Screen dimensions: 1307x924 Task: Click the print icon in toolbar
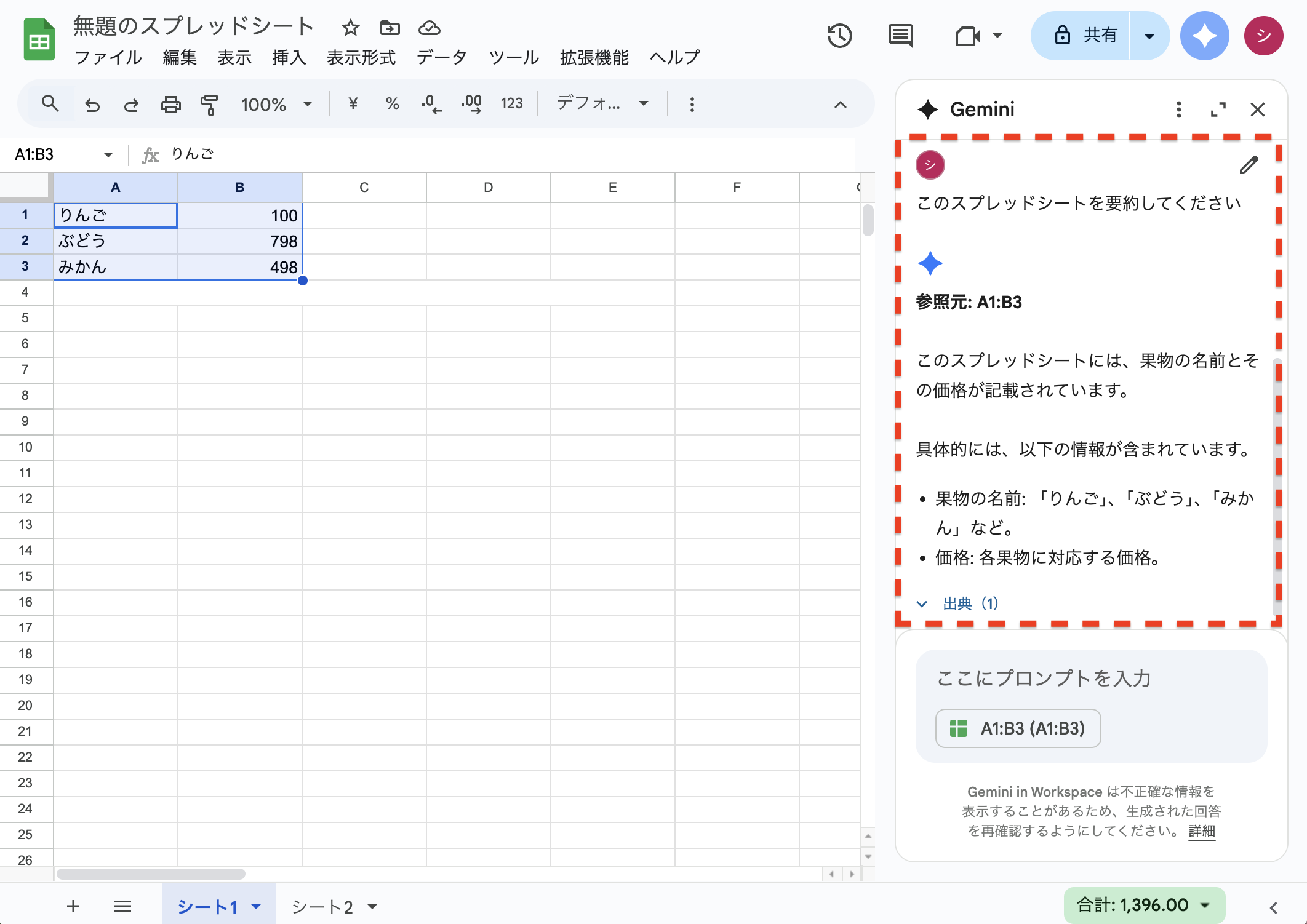[x=170, y=105]
